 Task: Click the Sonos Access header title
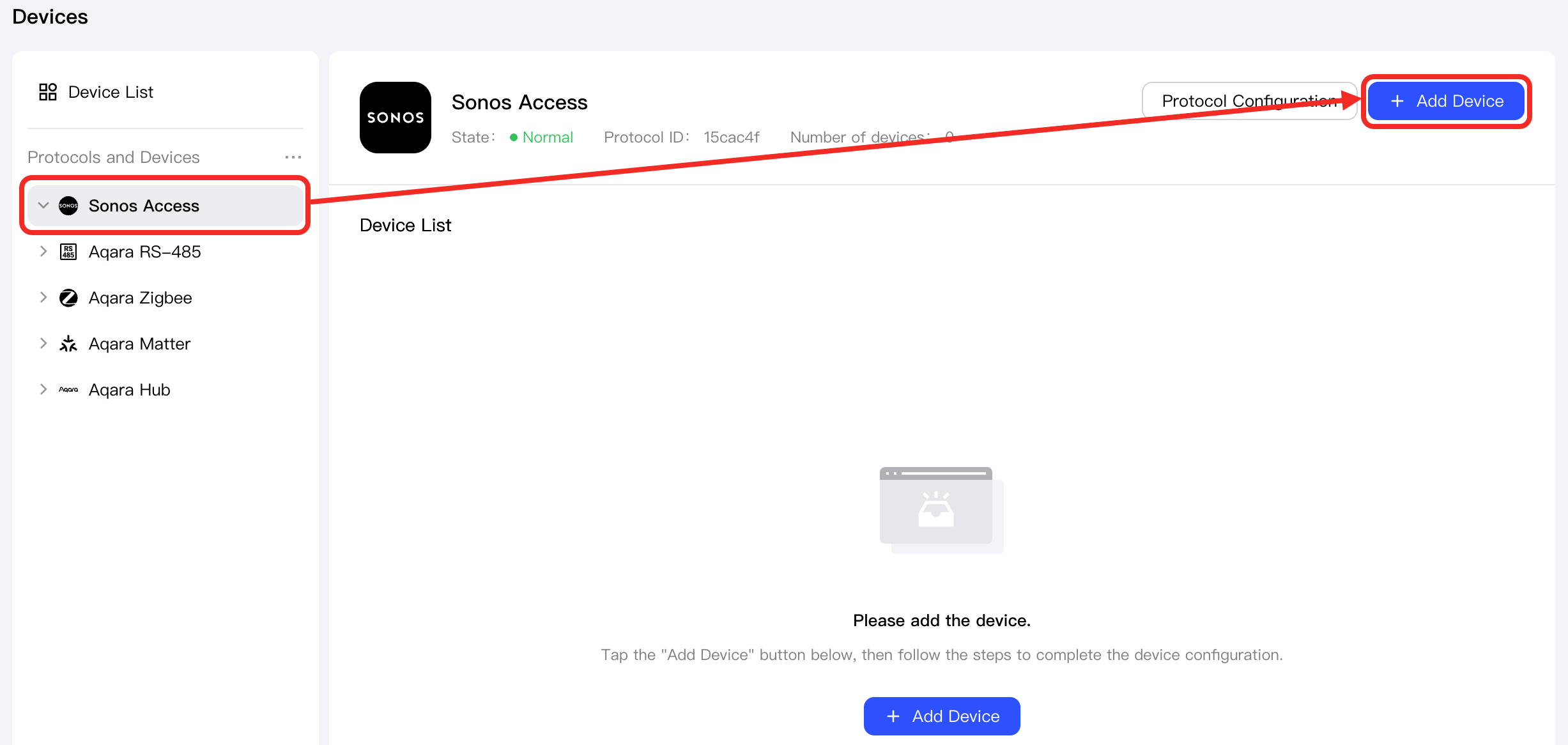pyautogui.click(x=519, y=102)
